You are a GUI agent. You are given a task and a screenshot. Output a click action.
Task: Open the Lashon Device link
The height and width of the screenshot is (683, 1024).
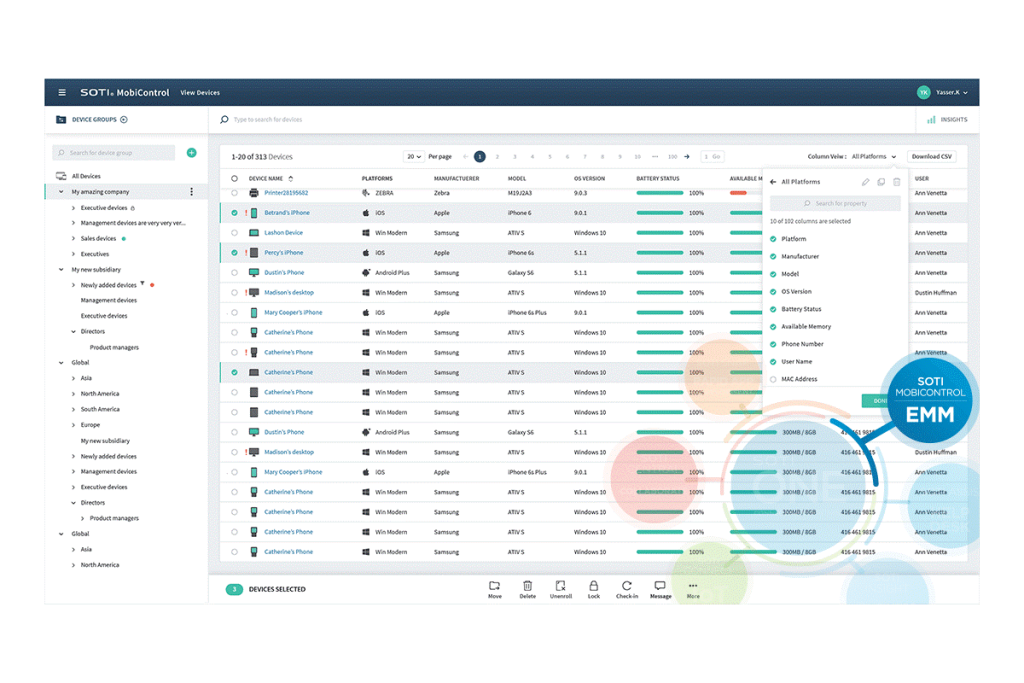[x=283, y=233]
